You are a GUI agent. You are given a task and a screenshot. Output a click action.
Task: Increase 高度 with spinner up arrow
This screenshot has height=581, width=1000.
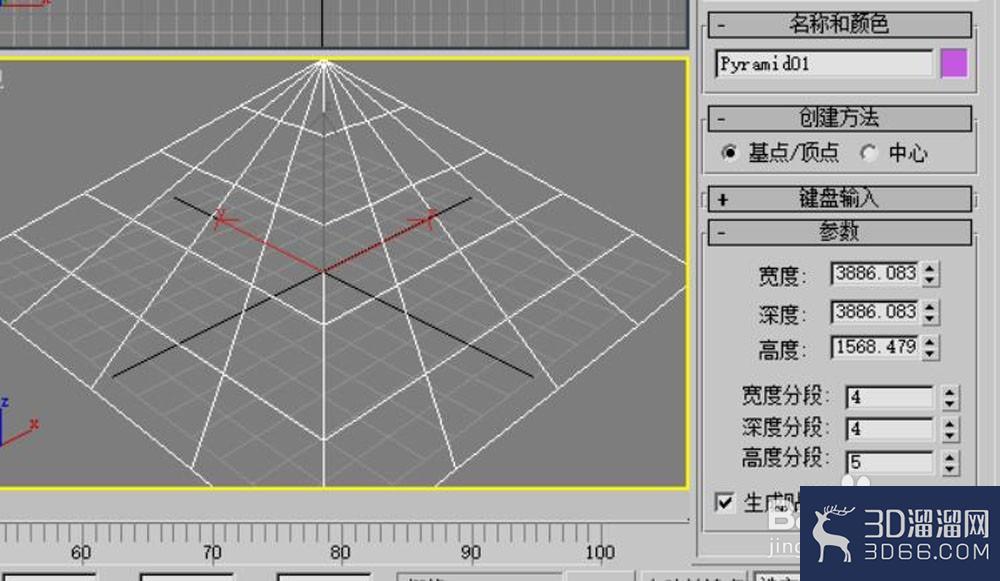[x=930, y=341]
